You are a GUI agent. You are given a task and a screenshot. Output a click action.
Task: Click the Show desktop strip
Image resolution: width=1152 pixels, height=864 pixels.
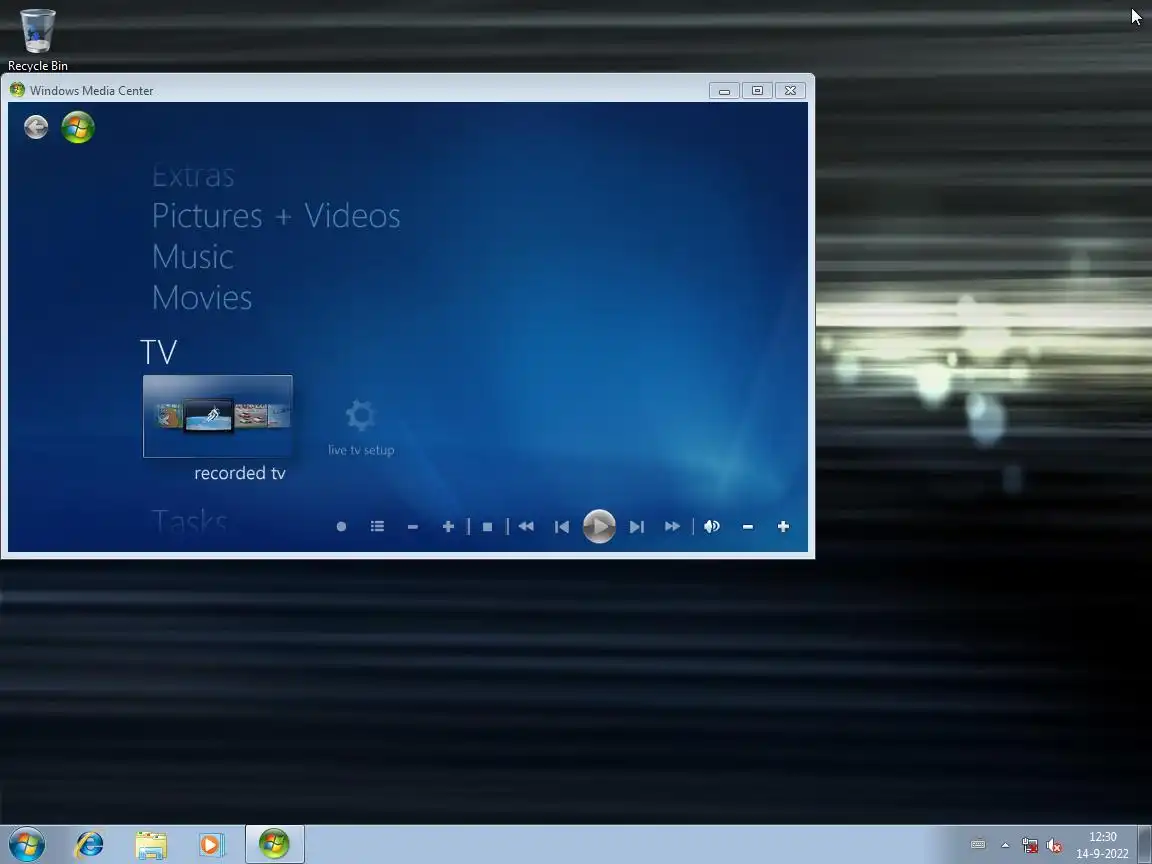(x=1145, y=844)
